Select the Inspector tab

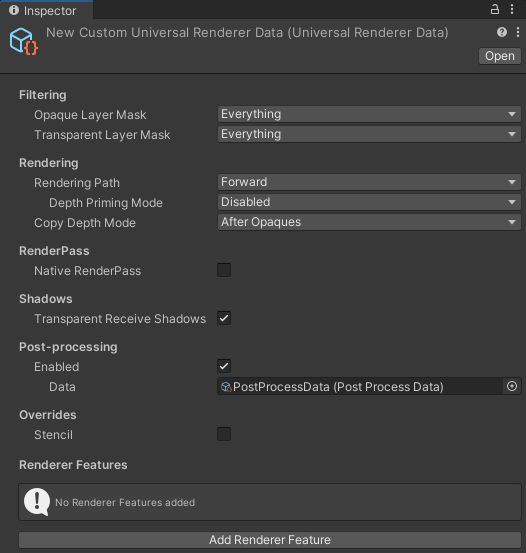pos(46,10)
